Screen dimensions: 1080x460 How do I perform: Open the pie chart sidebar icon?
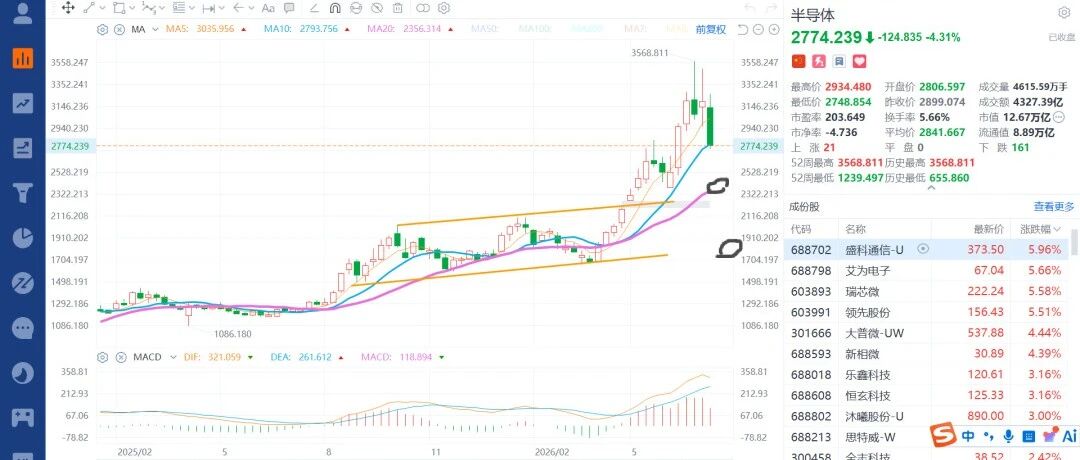click(23, 238)
